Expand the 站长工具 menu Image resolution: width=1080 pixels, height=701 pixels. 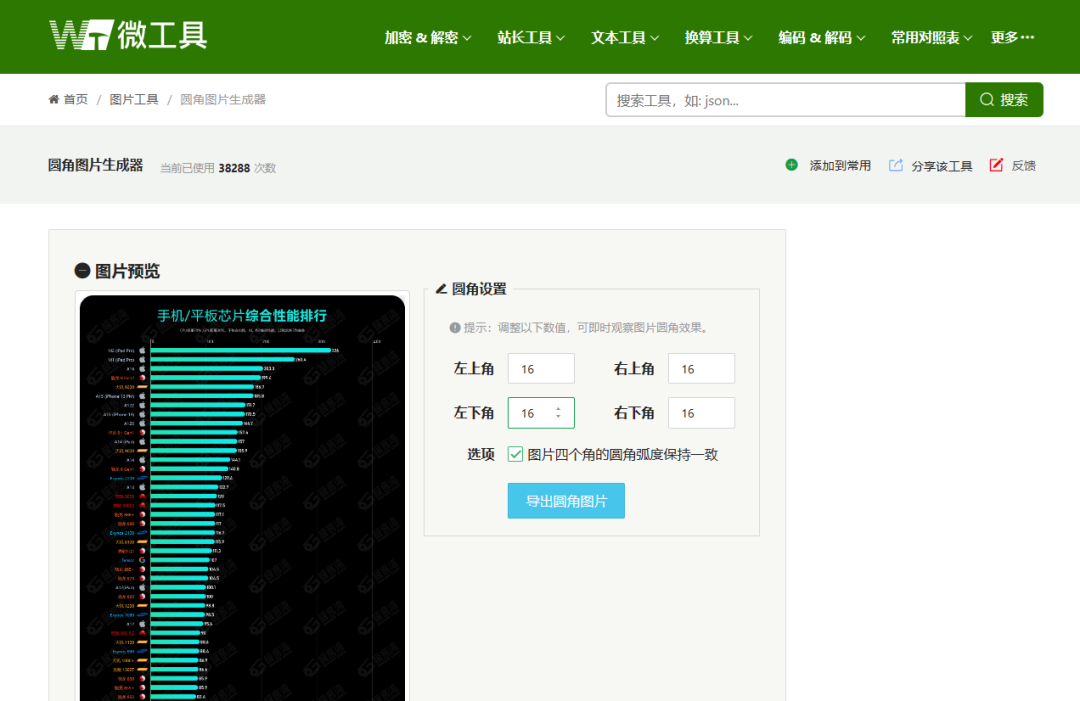(x=531, y=38)
